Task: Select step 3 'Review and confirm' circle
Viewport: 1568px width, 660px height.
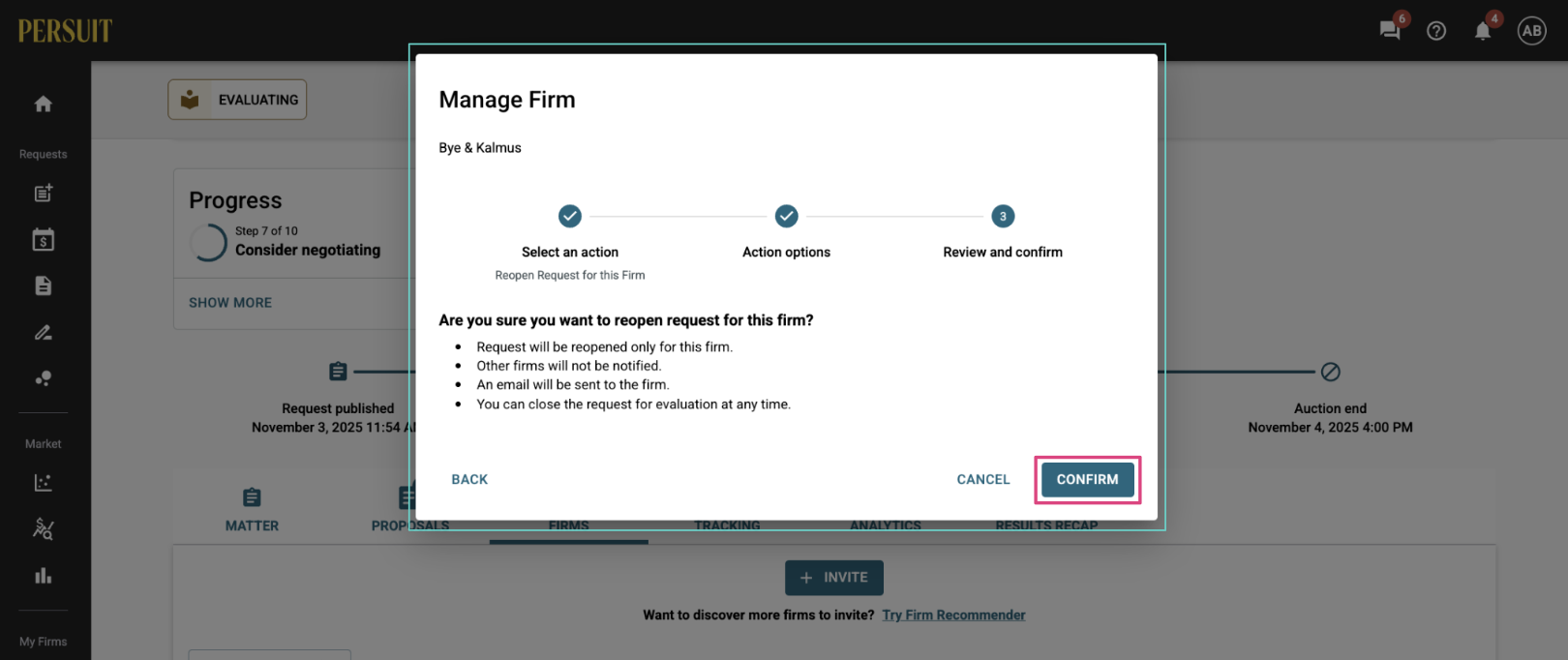Action: coord(1003,216)
